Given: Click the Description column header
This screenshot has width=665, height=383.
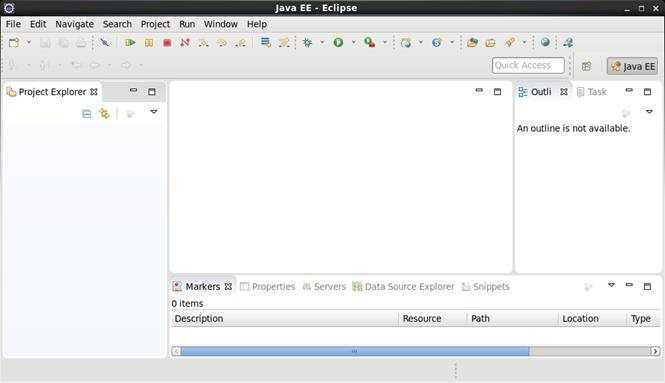Looking at the screenshot, I should (x=285, y=319).
